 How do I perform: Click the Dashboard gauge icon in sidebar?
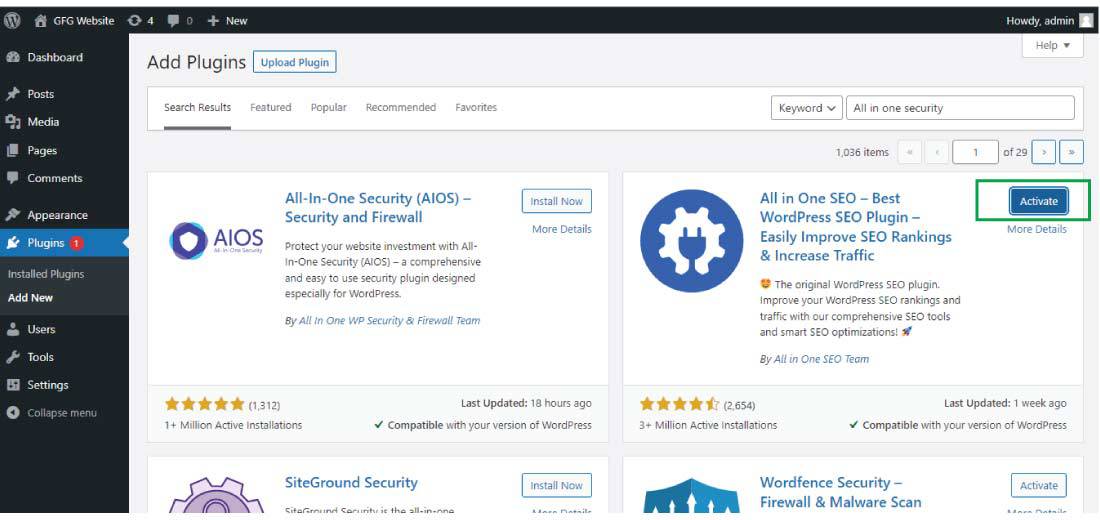tap(13, 58)
